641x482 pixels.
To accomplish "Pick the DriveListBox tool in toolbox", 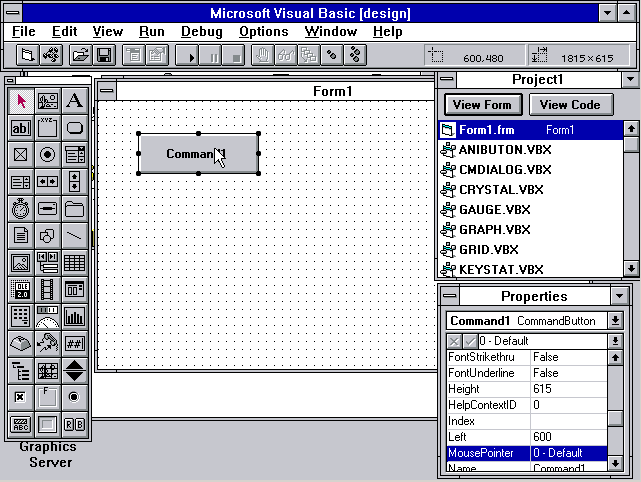I will [47, 208].
